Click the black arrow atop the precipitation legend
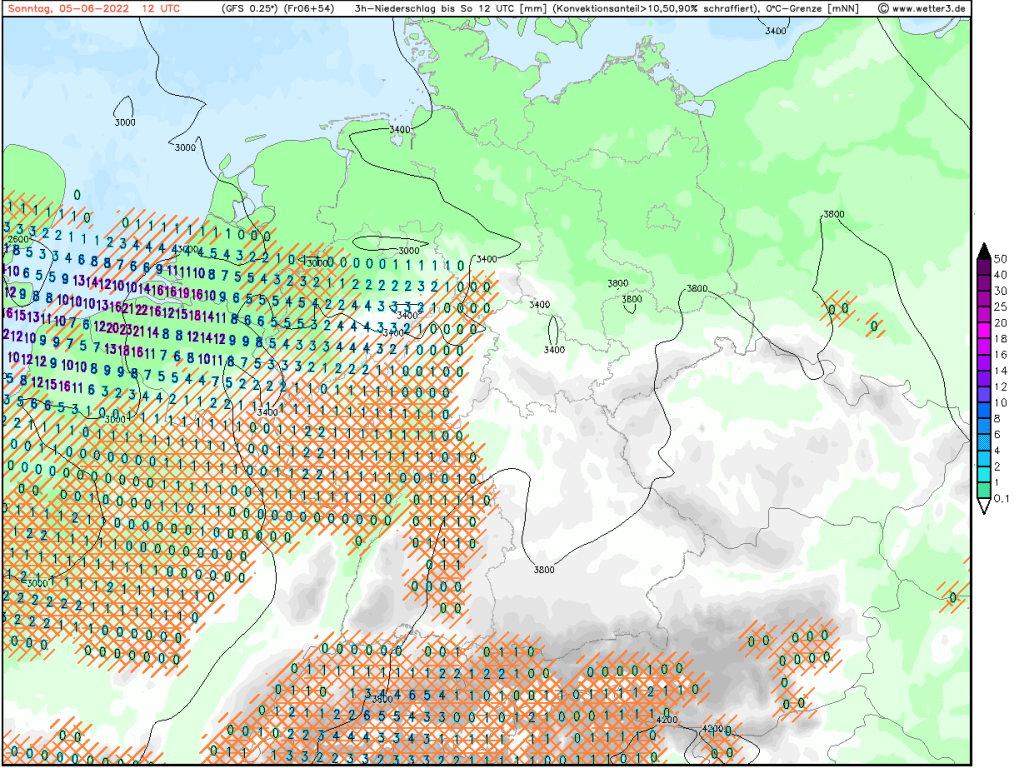The width and height of the screenshot is (1024, 768). 984,250
